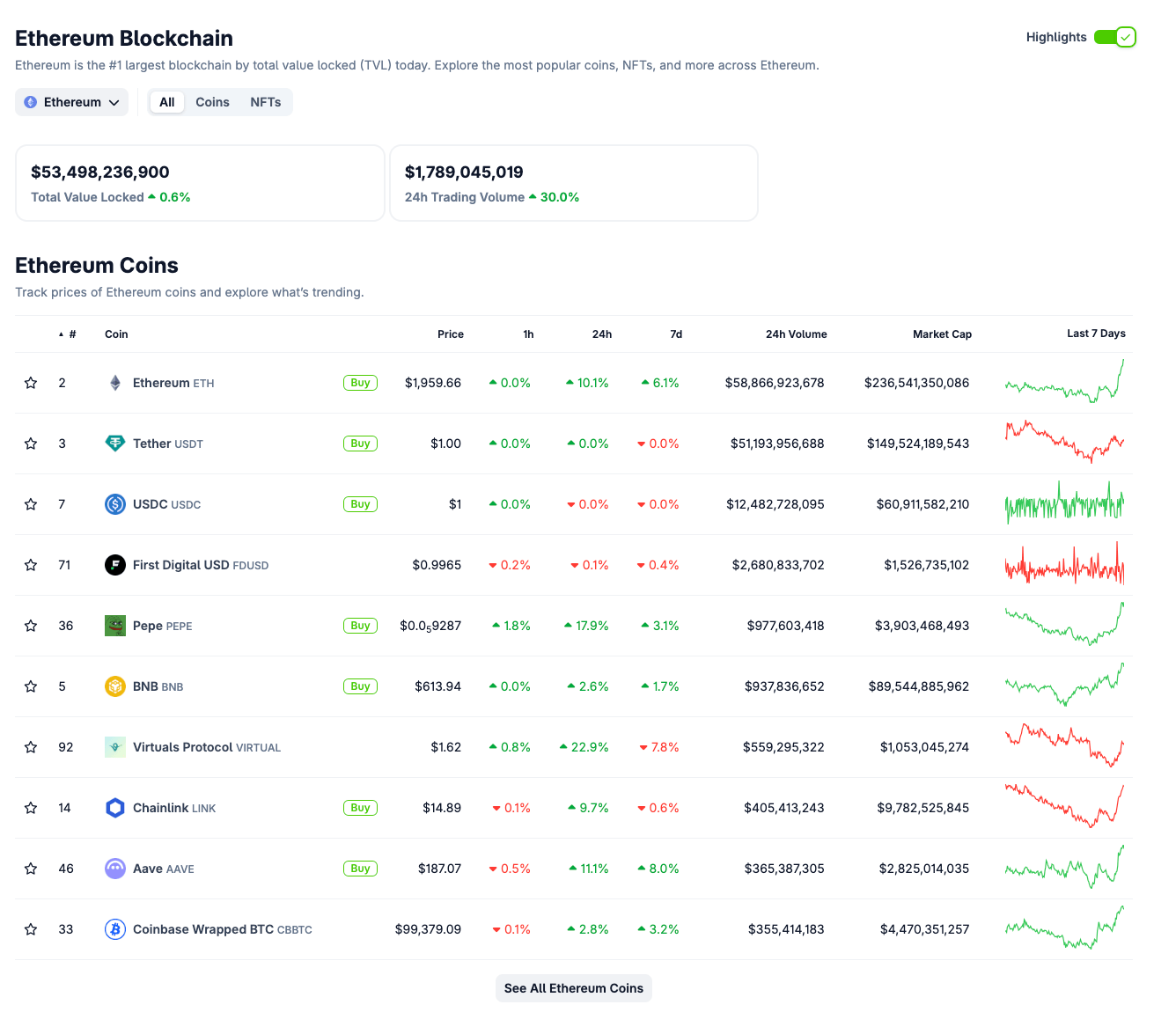Select the Coinbase Wrapped BTC logo
This screenshot has width=1176, height=1012.
coord(115,929)
